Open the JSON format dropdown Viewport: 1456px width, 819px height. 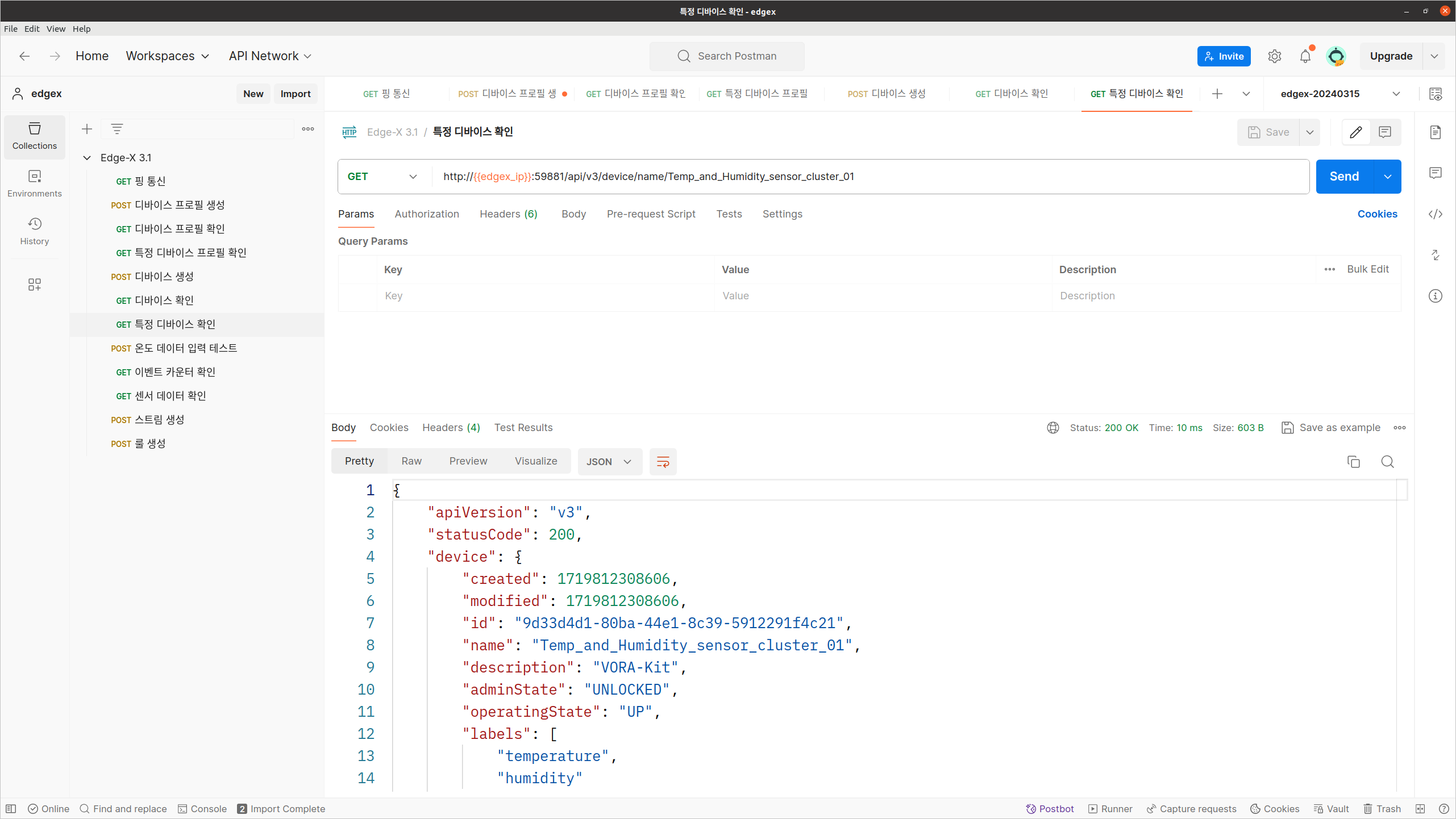pos(609,461)
